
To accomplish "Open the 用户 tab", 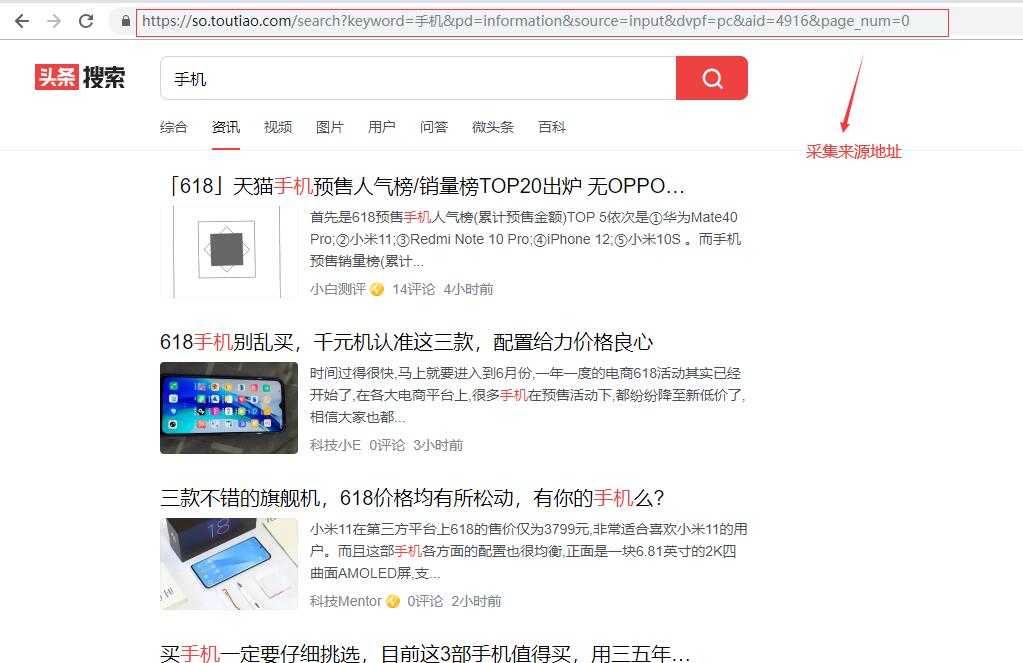I will coord(382,127).
